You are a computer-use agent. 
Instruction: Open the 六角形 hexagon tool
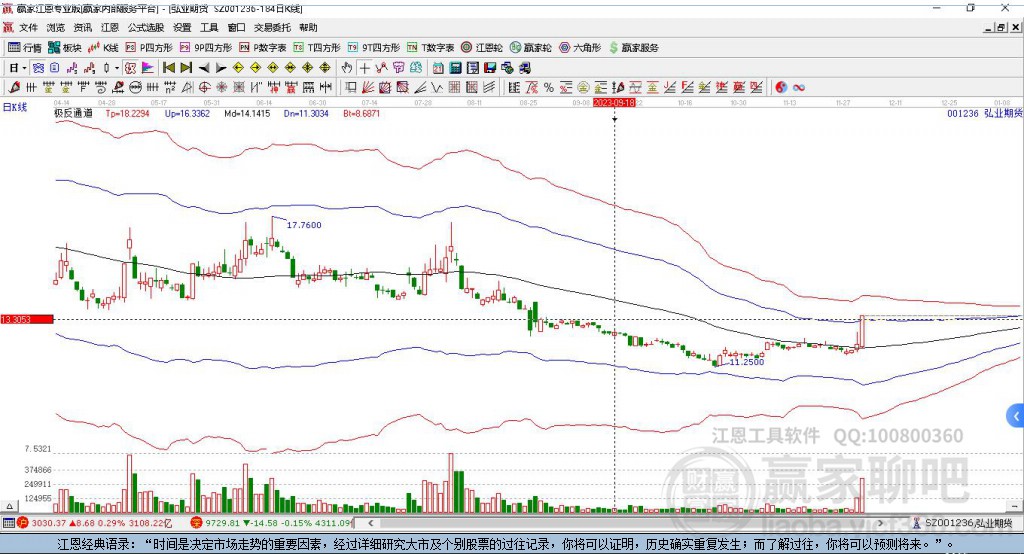pyautogui.click(x=580, y=48)
